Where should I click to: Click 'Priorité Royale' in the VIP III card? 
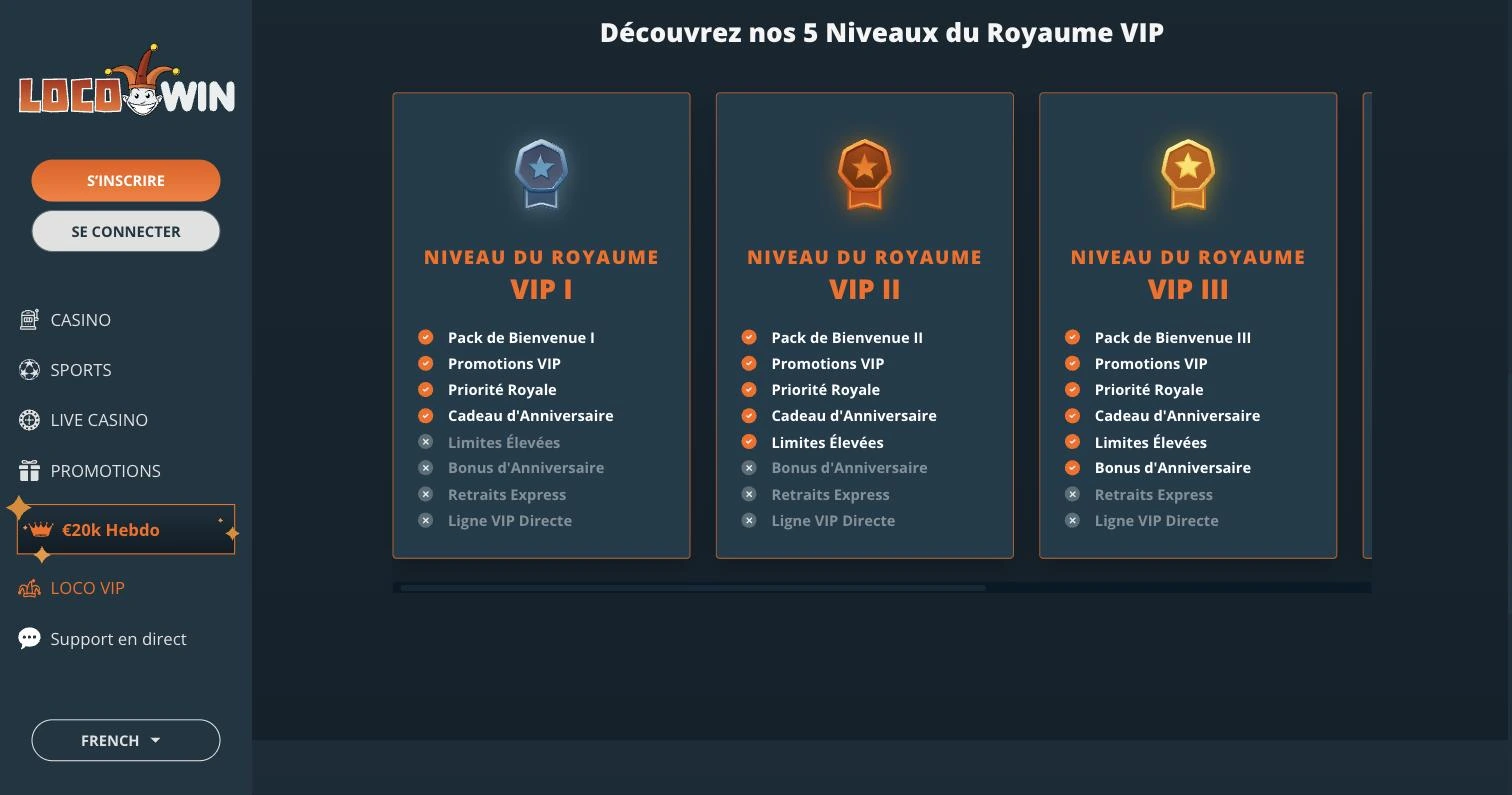click(x=1149, y=390)
